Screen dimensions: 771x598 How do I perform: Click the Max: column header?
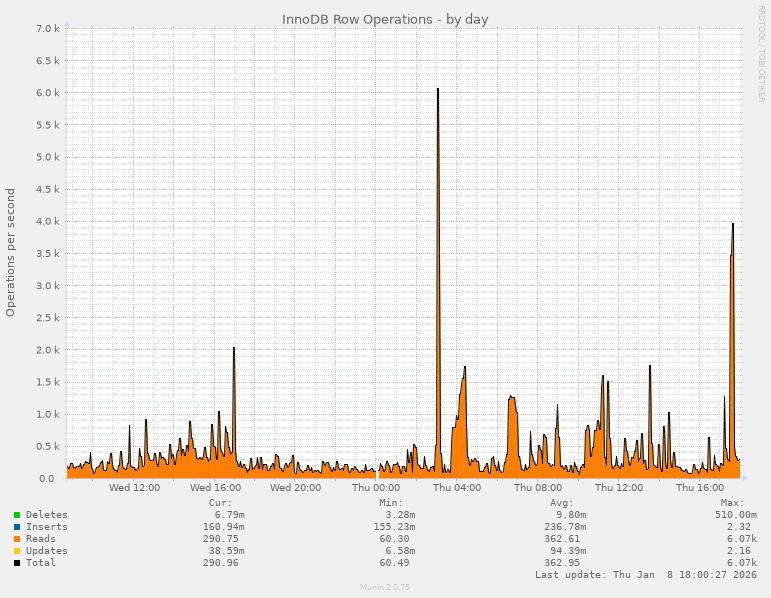[x=733, y=503]
